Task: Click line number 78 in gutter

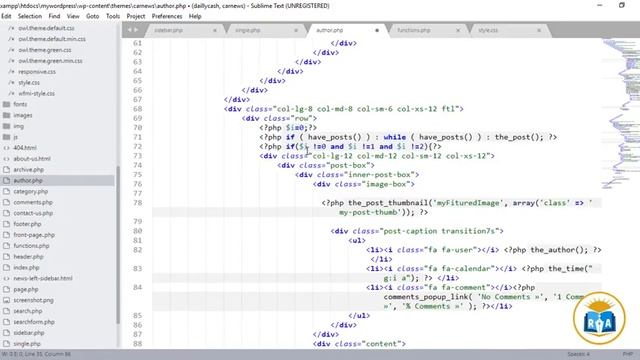Action: 138,203
